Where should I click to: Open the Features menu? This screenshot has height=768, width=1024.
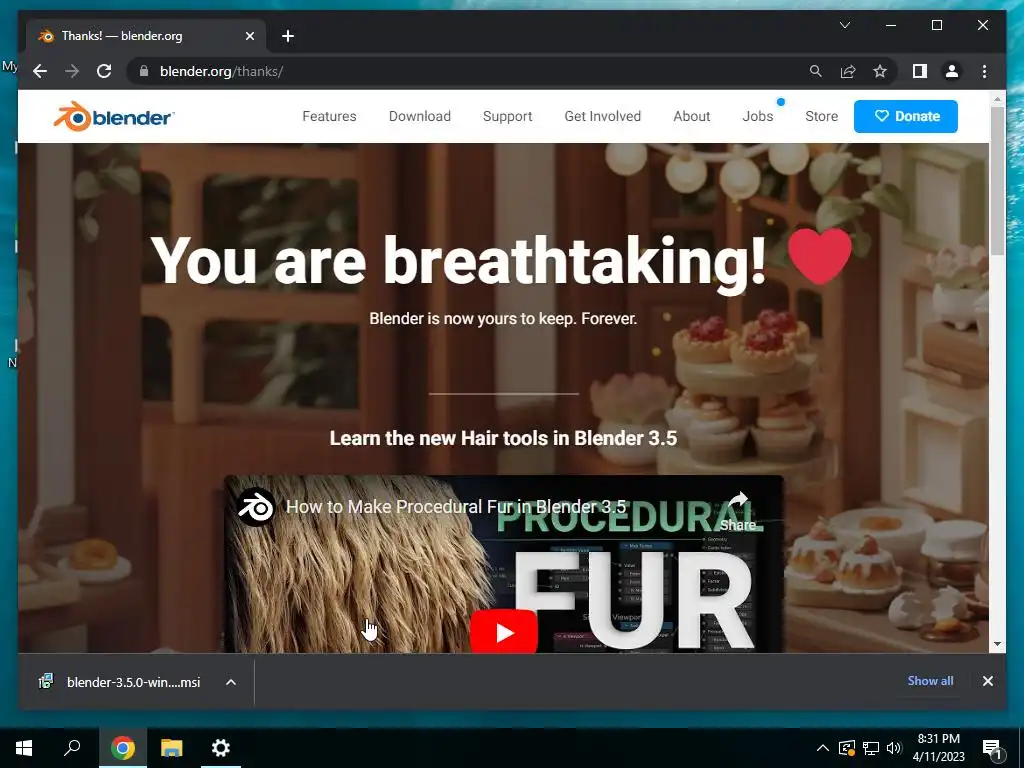(329, 116)
